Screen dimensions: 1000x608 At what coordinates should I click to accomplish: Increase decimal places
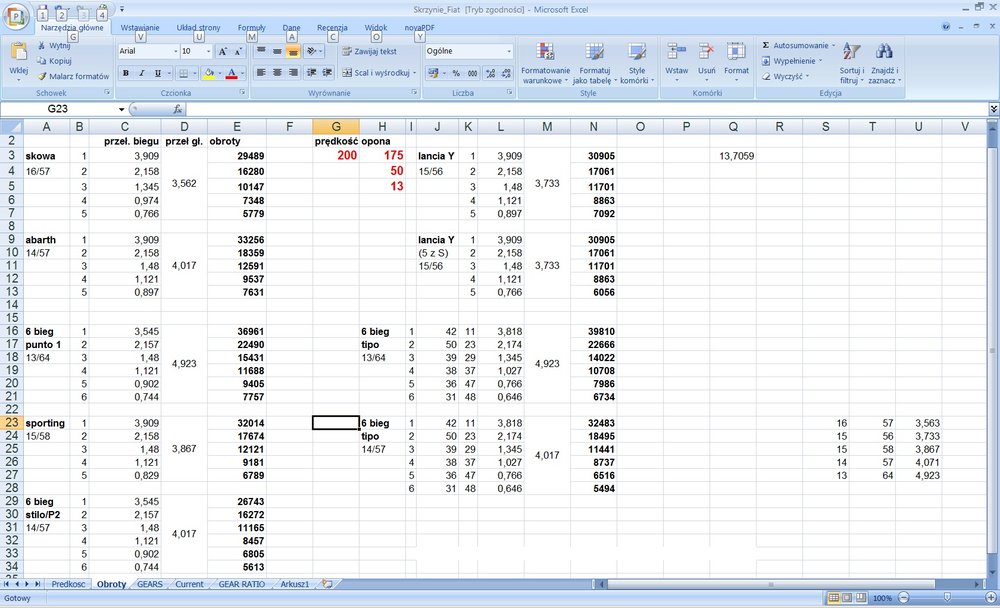(490, 73)
